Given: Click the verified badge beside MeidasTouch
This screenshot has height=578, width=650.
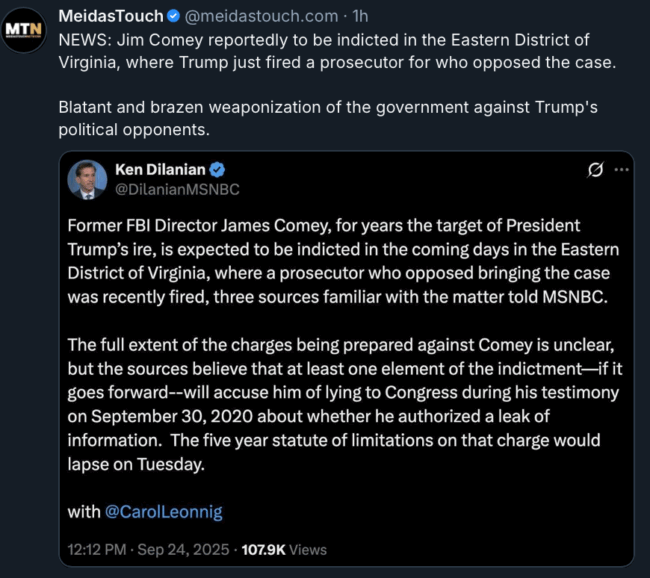Looking at the screenshot, I should pyautogui.click(x=174, y=17).
